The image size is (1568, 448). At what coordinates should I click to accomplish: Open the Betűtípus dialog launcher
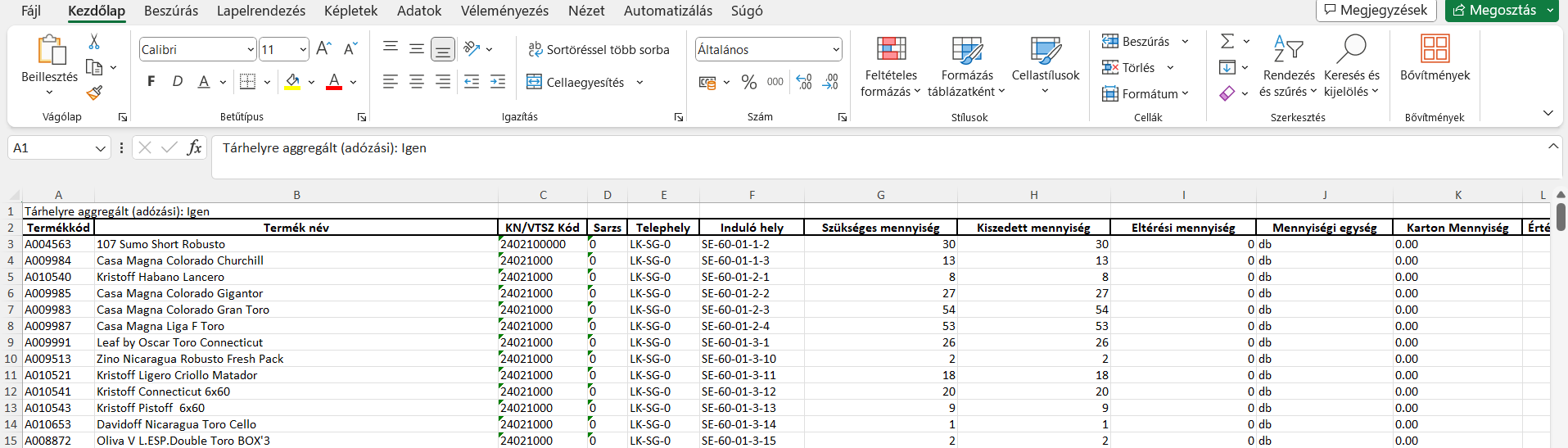point(362,117)
